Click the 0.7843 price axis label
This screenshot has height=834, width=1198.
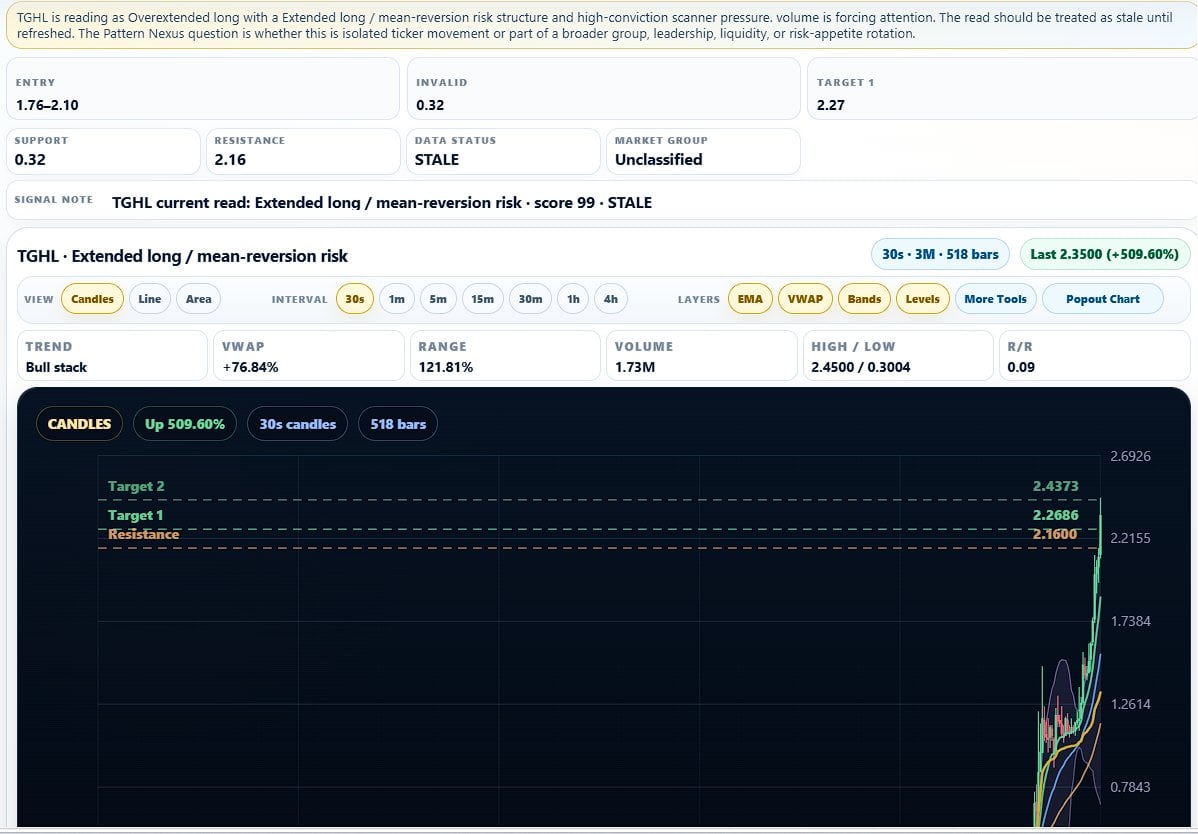click(x=1130, y=787)
